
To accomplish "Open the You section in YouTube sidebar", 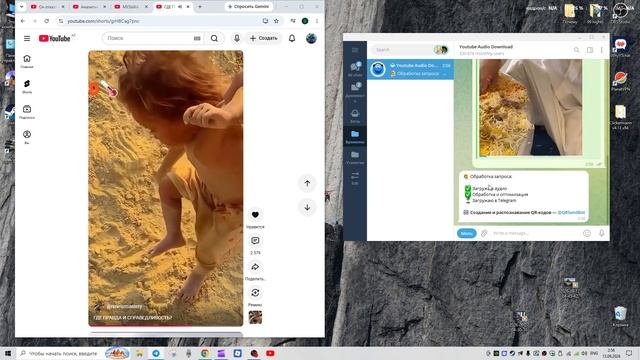I will [x=27, y=137].
